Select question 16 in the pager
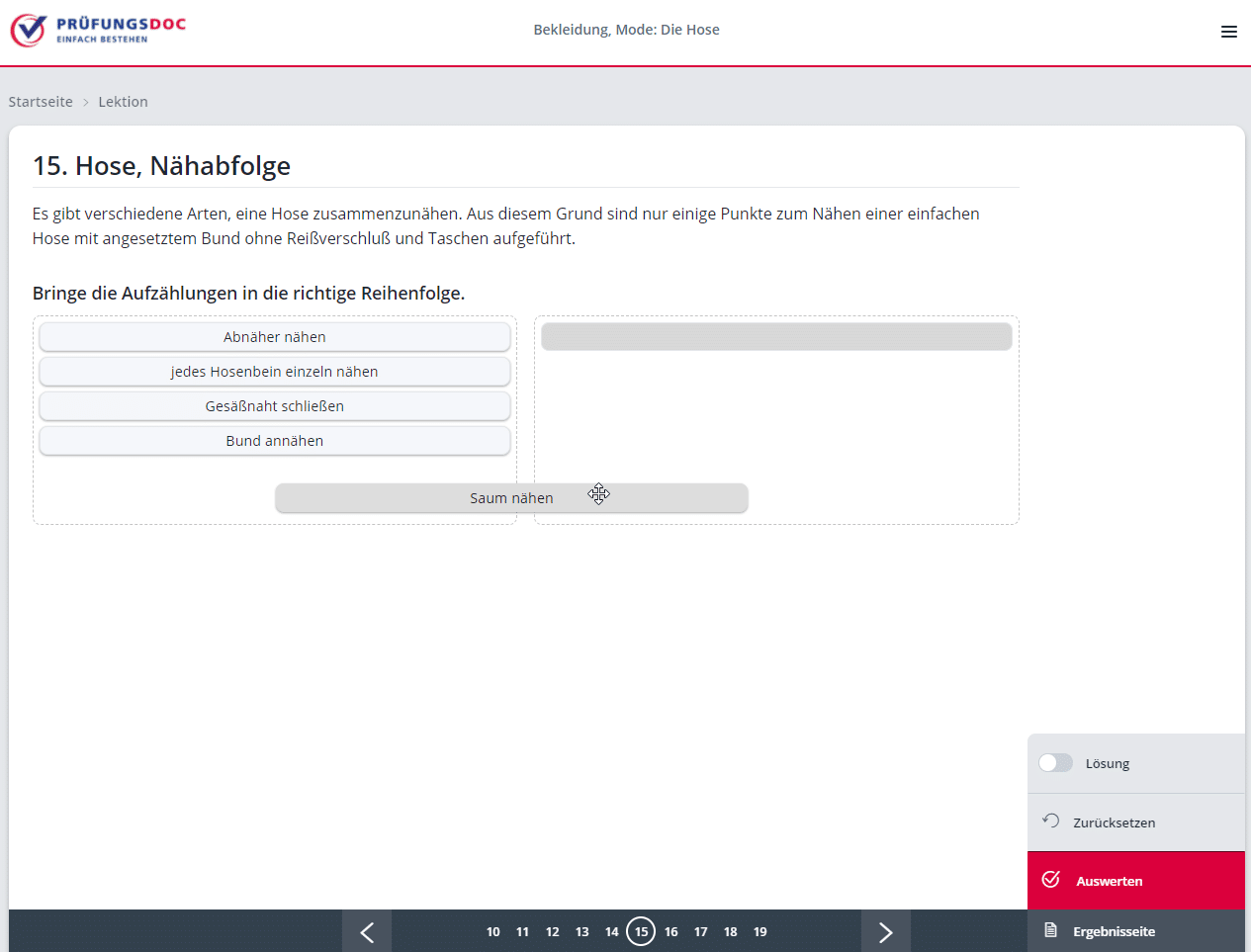The height and width of the screenshot is (952, 1251). click(x=670, y=932)
